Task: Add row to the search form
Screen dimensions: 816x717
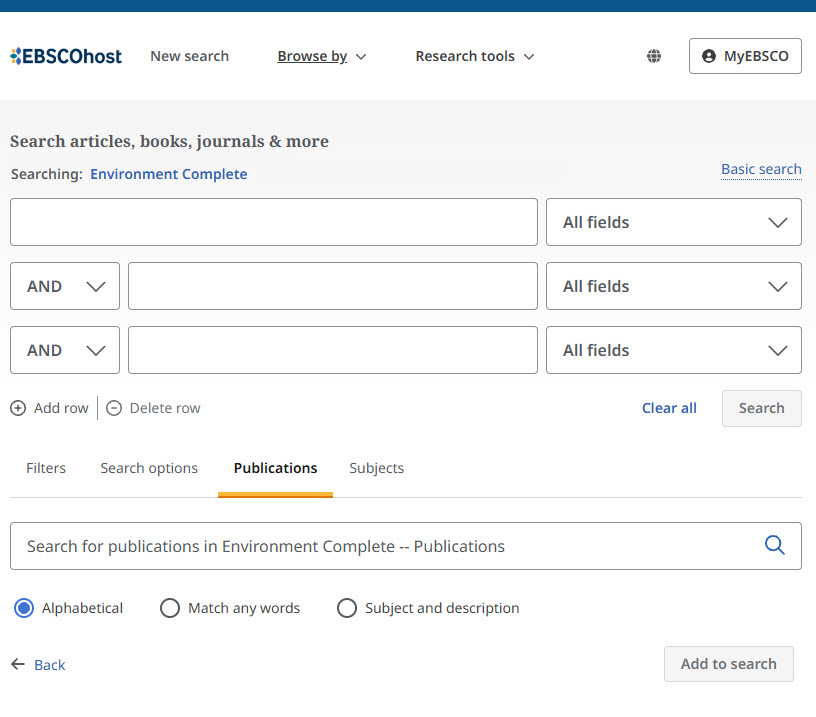Action: tap(49, 408)
